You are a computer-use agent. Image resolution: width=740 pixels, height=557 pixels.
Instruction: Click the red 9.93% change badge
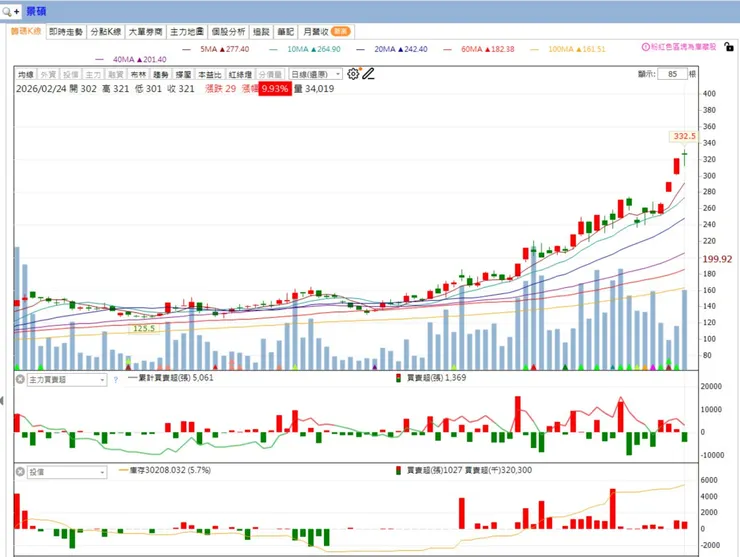click(x=275, y=89)
